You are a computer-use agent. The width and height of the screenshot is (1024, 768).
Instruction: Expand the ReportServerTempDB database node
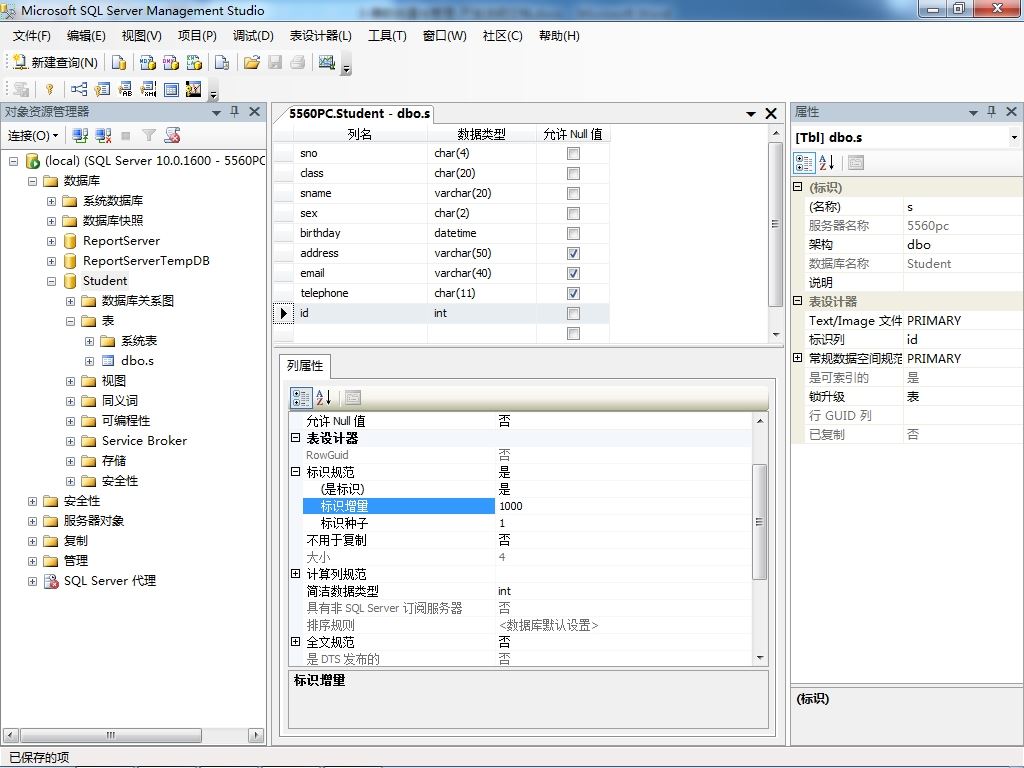coord(51,261)
